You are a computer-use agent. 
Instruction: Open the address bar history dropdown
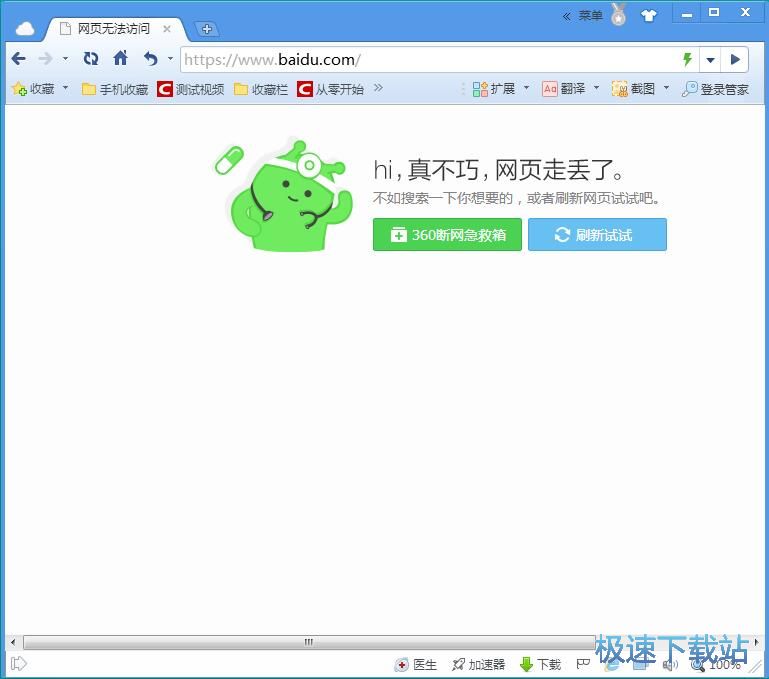(710, 60)
